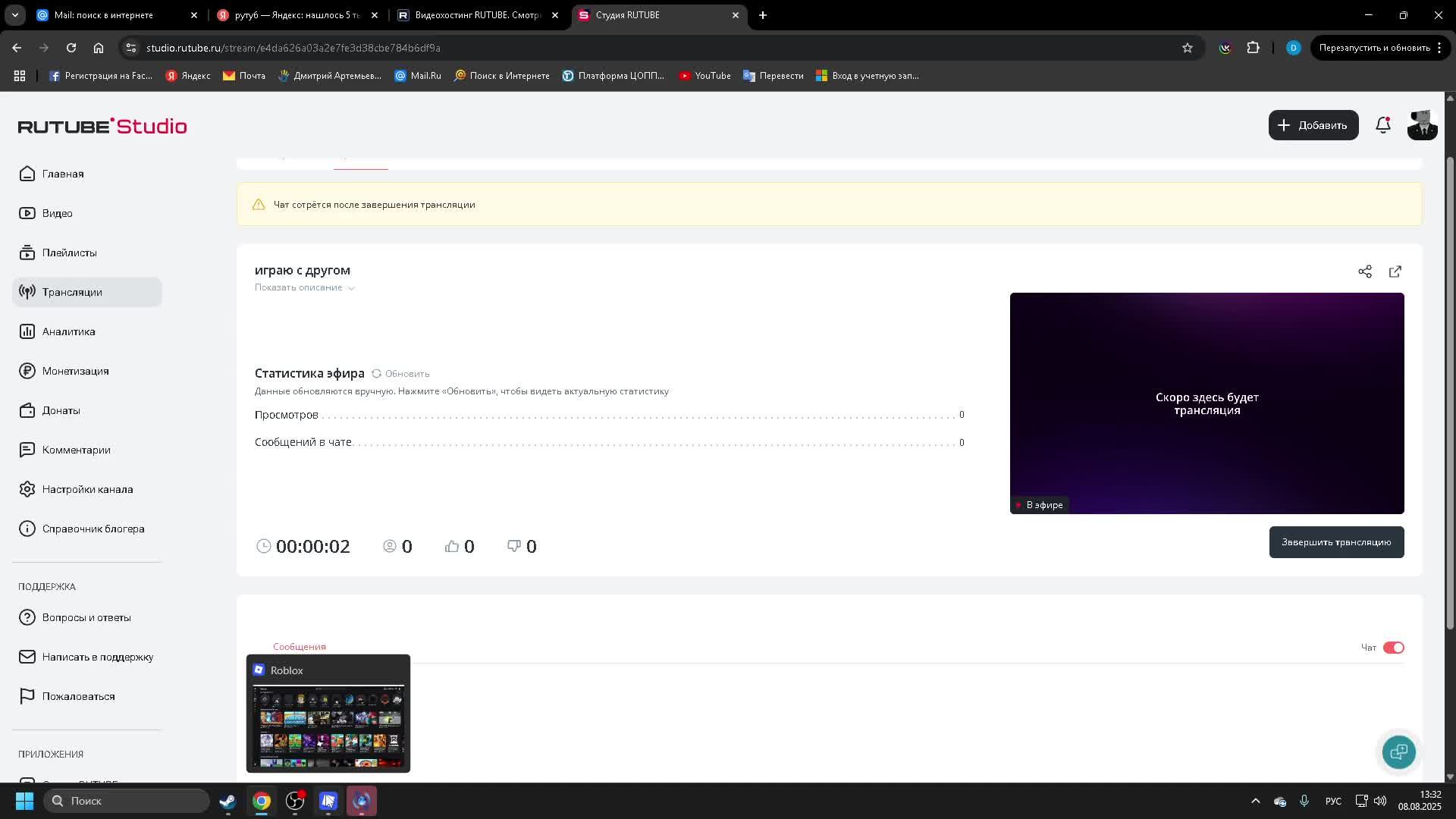Click the user avatar in the header
Image resolution: width=1456 pixels, height=819 pixels.
pyautogui.click(x=1422, y=125)
